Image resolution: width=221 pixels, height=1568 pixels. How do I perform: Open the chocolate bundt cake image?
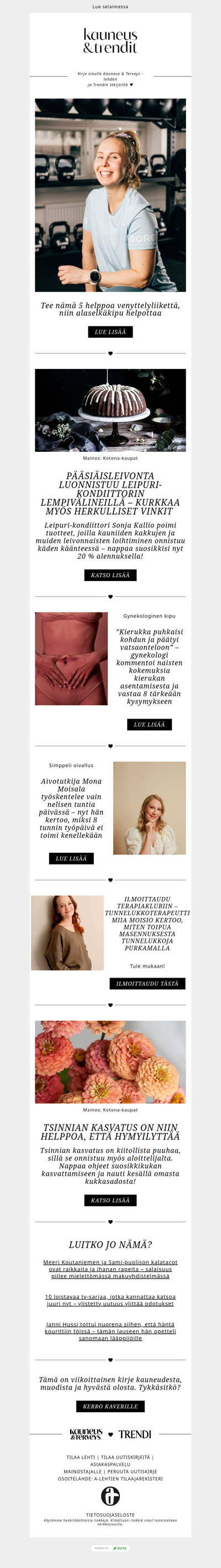pos(110,410)
